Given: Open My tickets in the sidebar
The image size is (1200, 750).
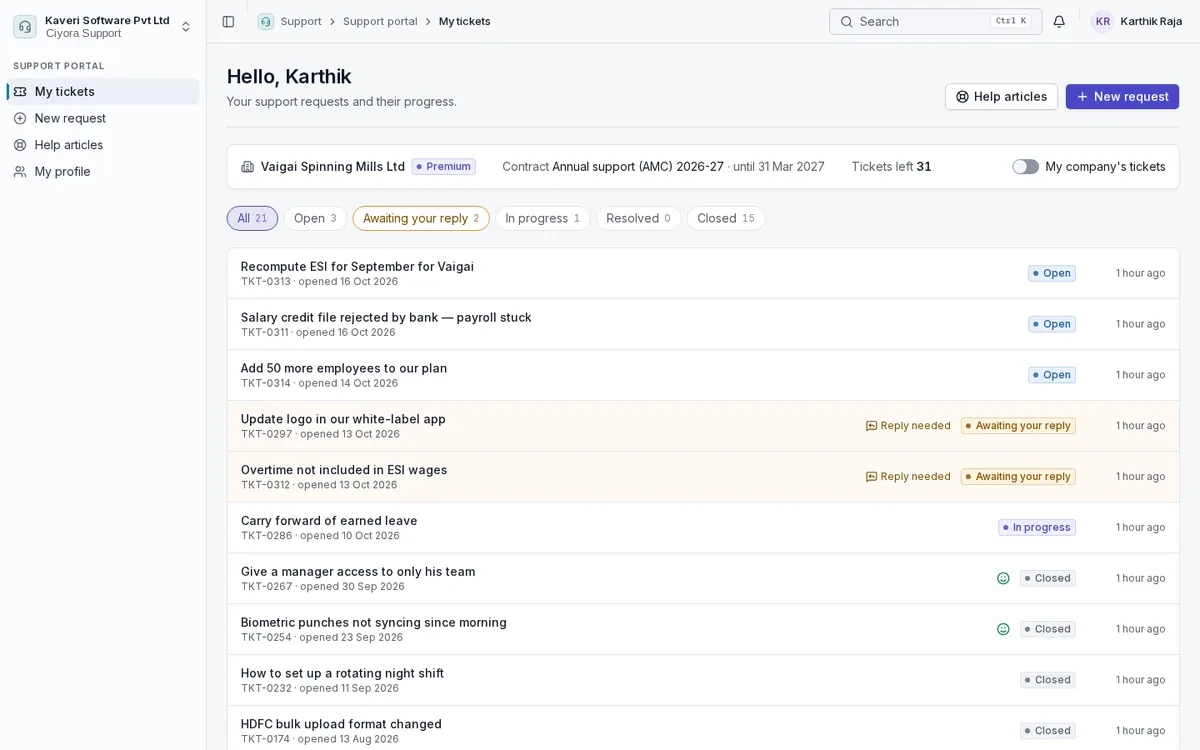Looking at the screenshot, I should point(103,92).
